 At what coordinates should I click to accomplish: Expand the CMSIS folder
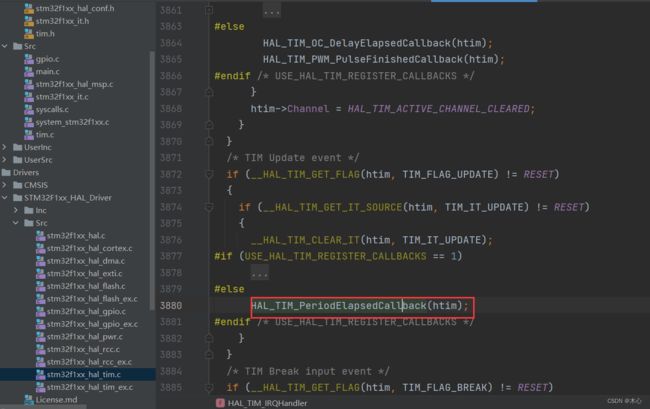(x=5, y=185)
